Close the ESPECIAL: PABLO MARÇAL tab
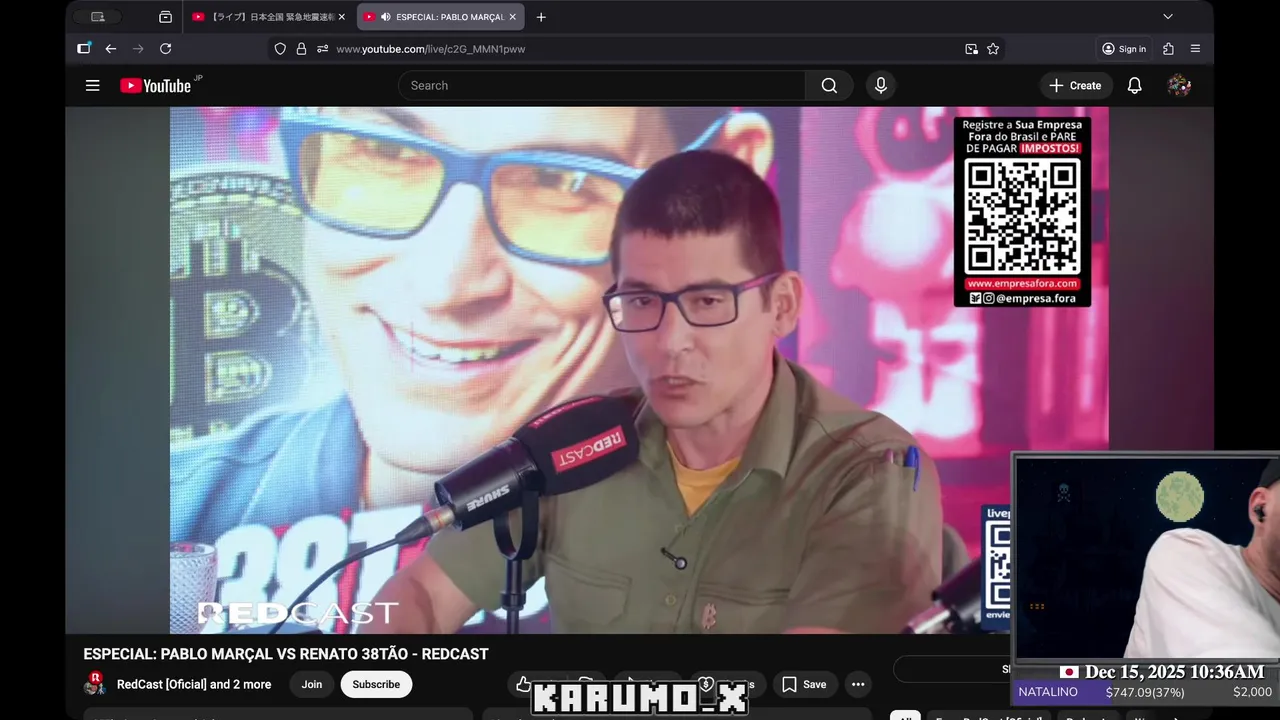Viewport: 1280px width, 720px height. click(513, 17)
